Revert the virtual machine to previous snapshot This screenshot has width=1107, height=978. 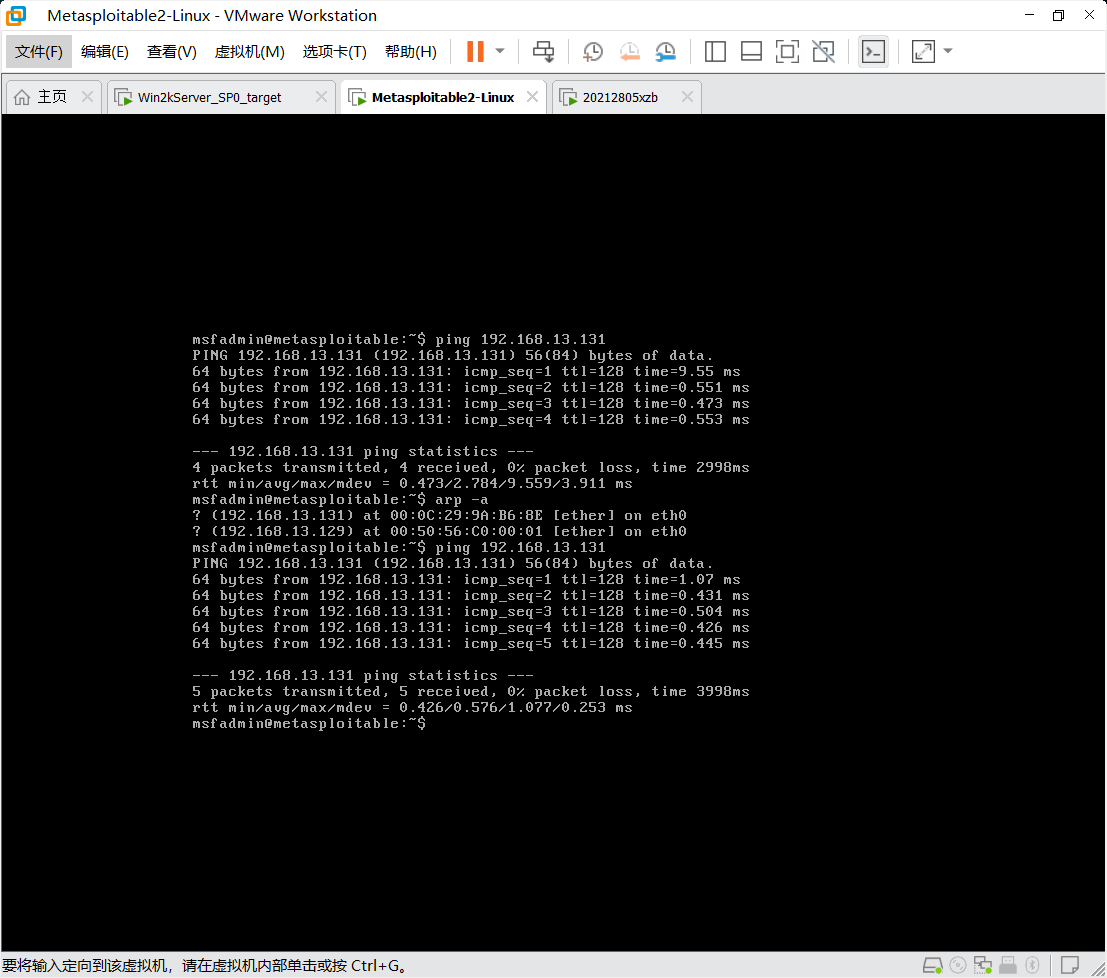[629, 52]
